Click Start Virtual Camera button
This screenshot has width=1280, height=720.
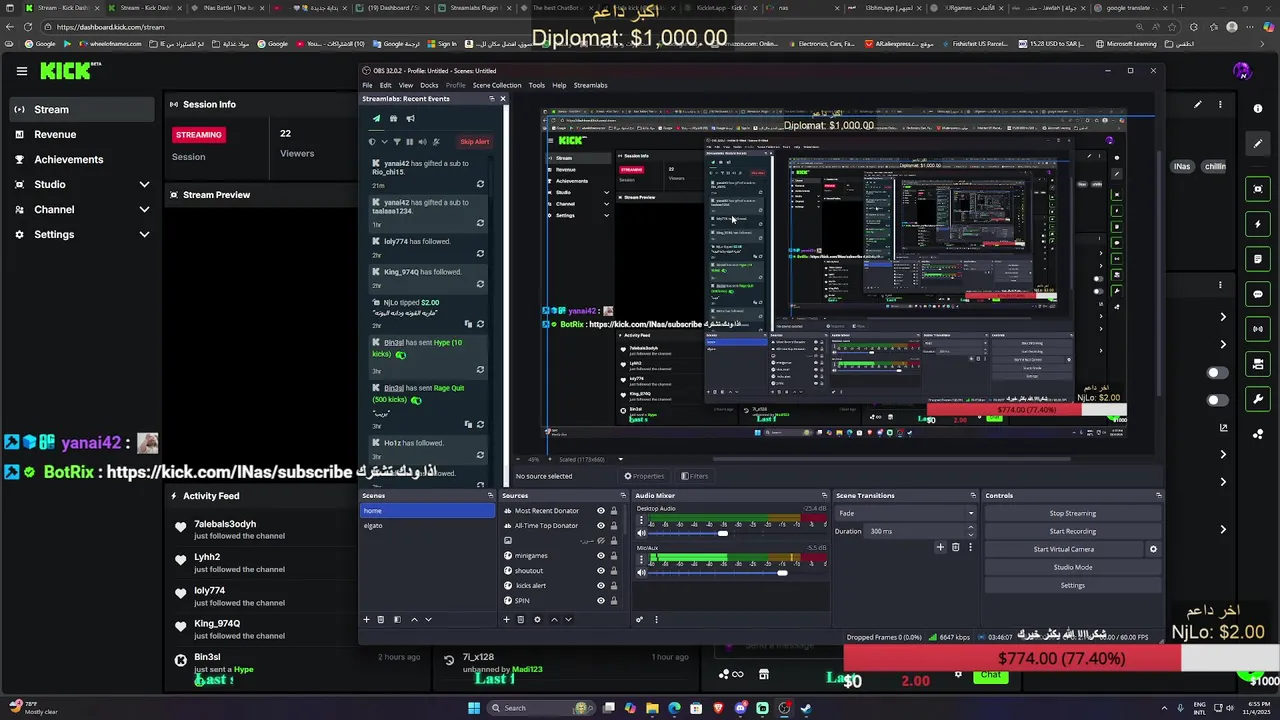coord(1064,549)
